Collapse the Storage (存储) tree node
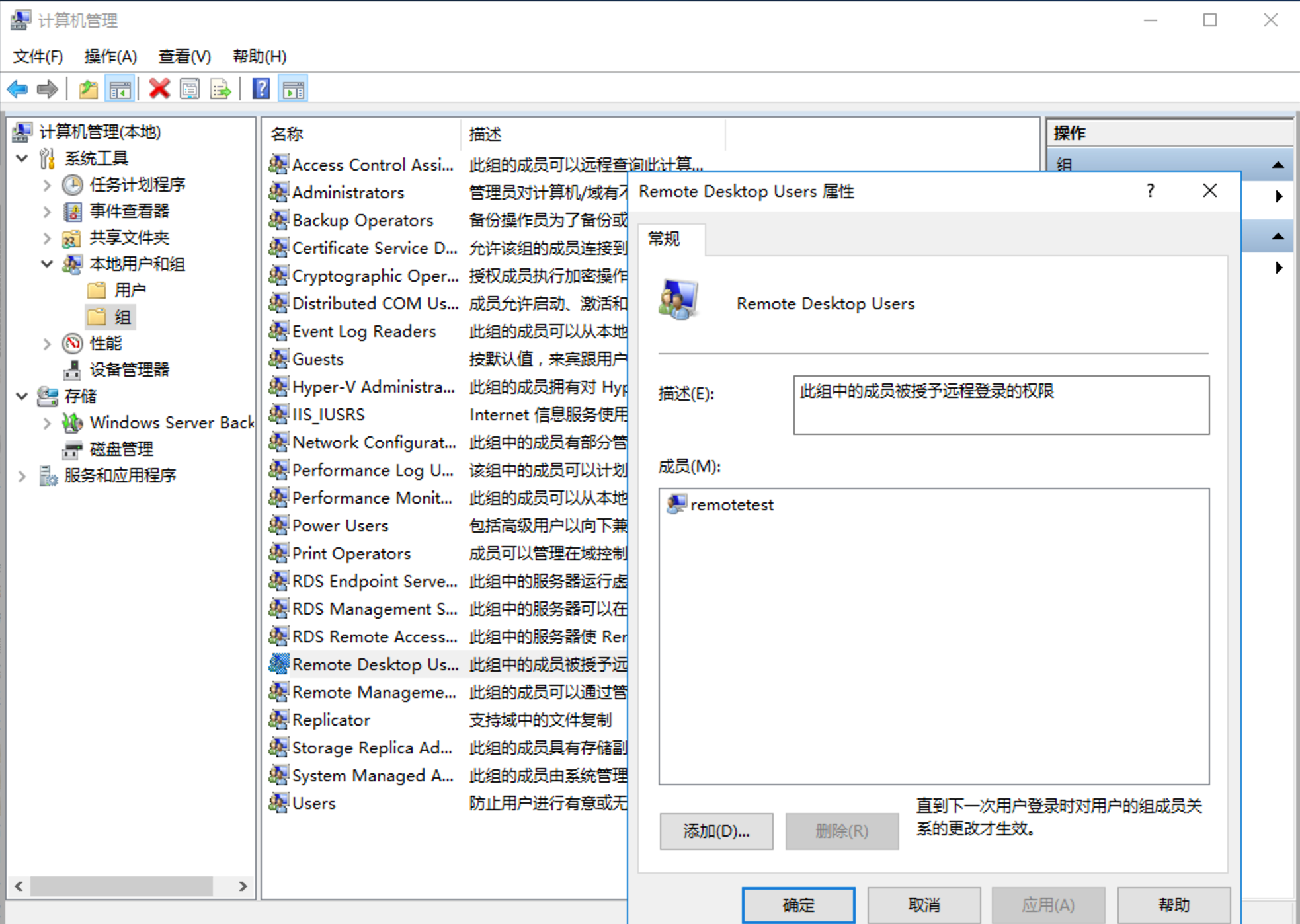 click(22, 396)
